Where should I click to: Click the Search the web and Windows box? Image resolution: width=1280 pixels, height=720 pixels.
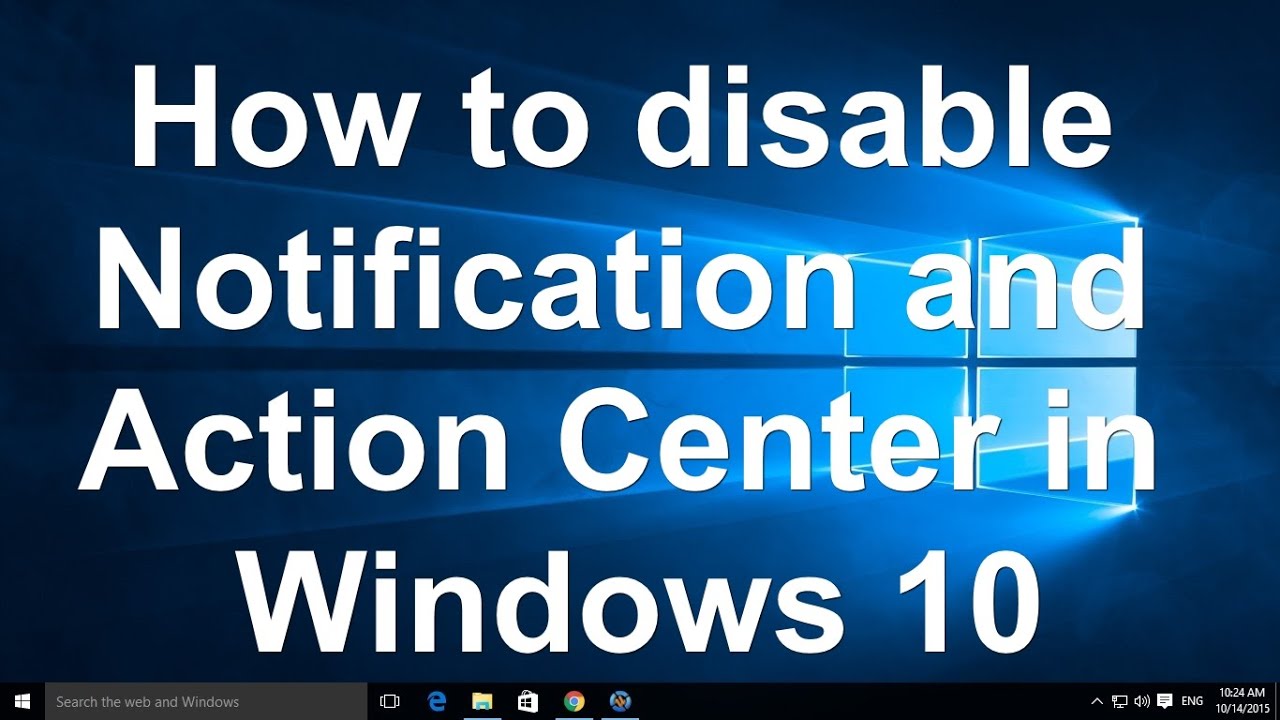click(x=206, y=701)
